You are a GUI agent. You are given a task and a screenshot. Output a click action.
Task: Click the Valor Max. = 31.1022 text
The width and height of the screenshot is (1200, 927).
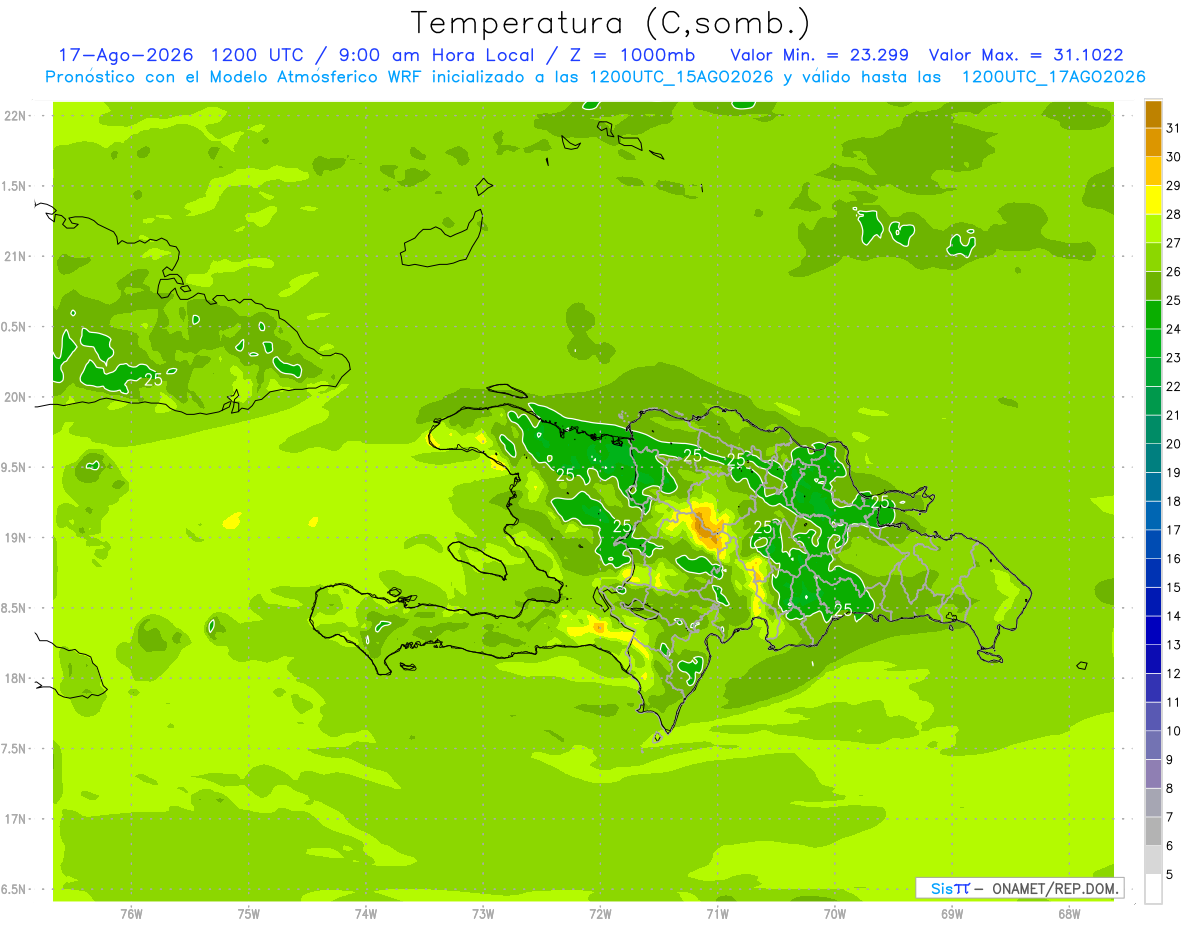(x=1039, y=55)
